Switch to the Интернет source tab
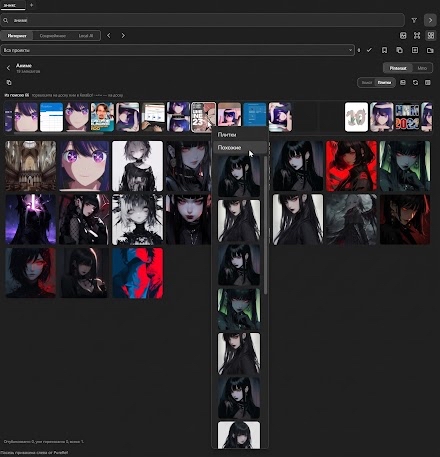The height and width of the screenshot is (457, 440). [17, 35]
